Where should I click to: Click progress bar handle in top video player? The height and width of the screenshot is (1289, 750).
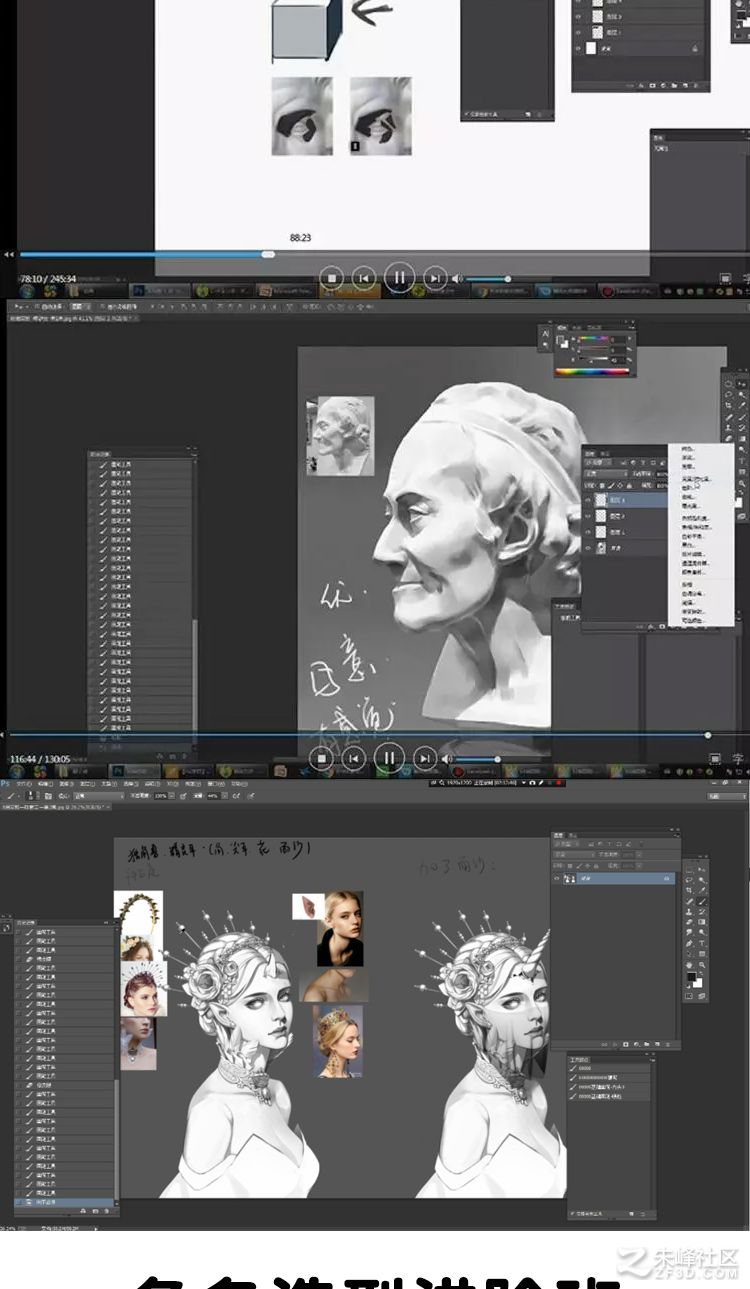[x=268, y=254]
